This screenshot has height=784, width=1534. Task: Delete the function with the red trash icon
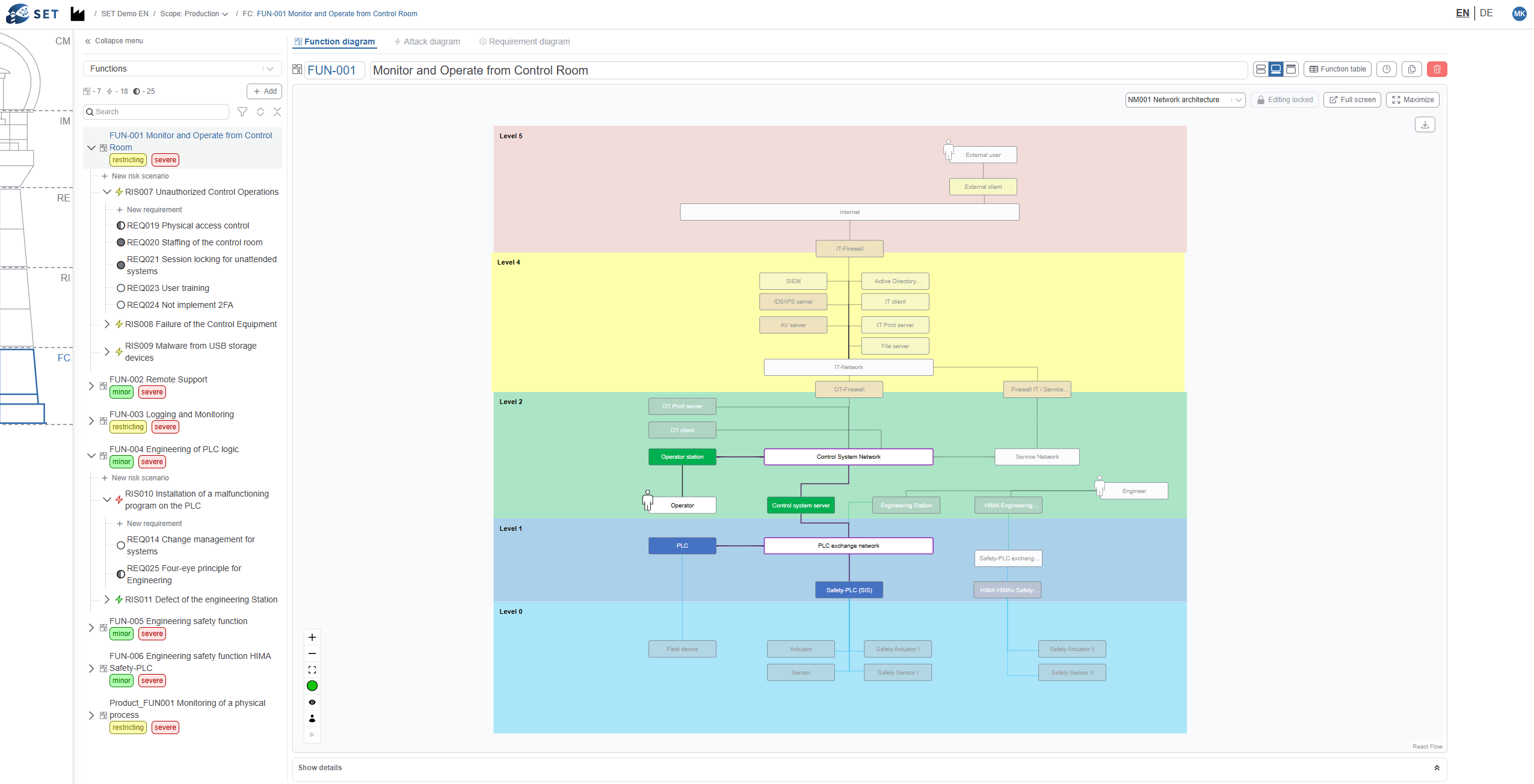point(1437,69)
